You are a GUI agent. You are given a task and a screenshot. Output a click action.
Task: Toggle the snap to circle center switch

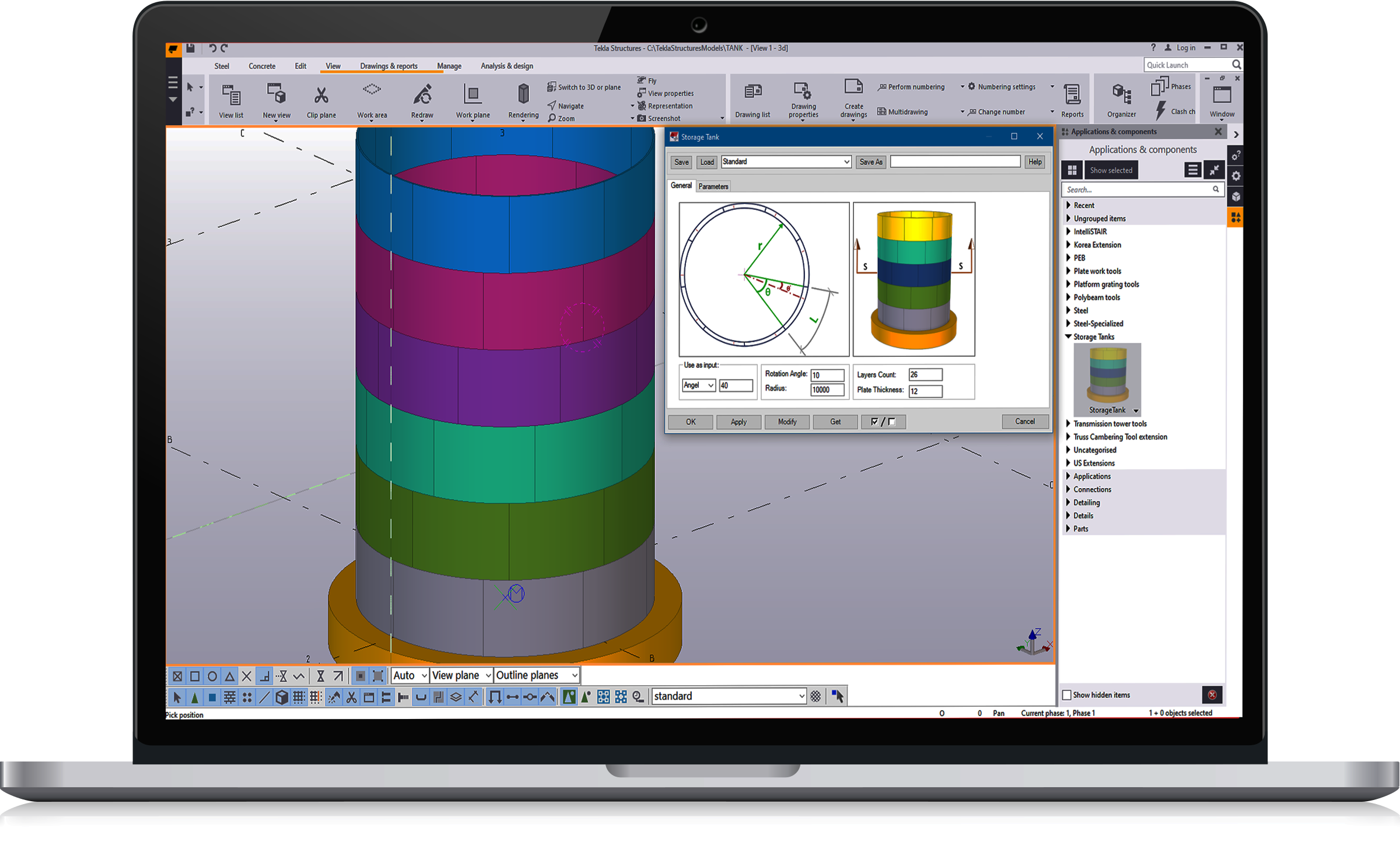point(212,676)
